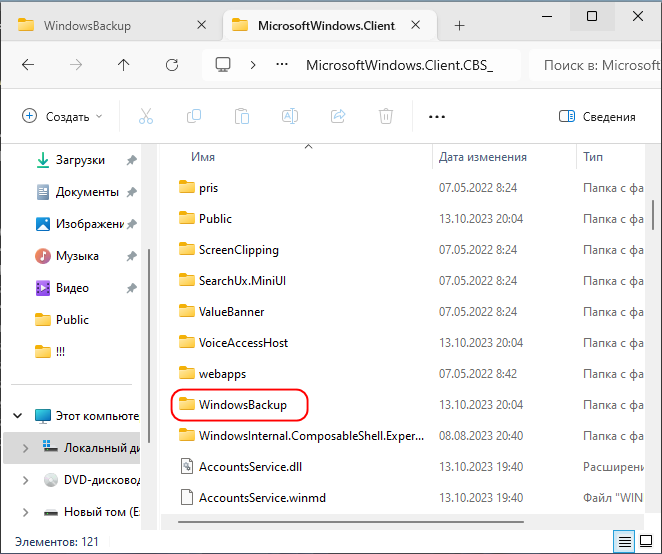662x554 pixels.
Task: Expand the Новый том (E:) node
Action: pyautogui.click(x=25, y=512)
